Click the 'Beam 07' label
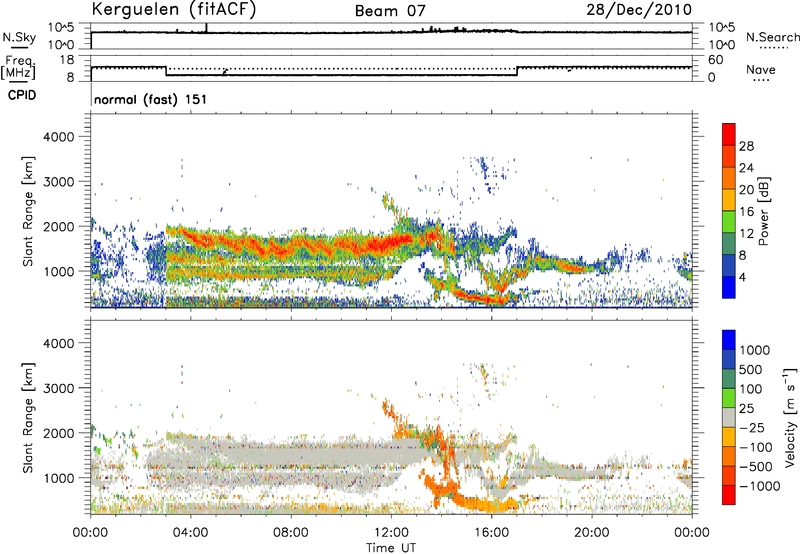 tap(390, 11)
